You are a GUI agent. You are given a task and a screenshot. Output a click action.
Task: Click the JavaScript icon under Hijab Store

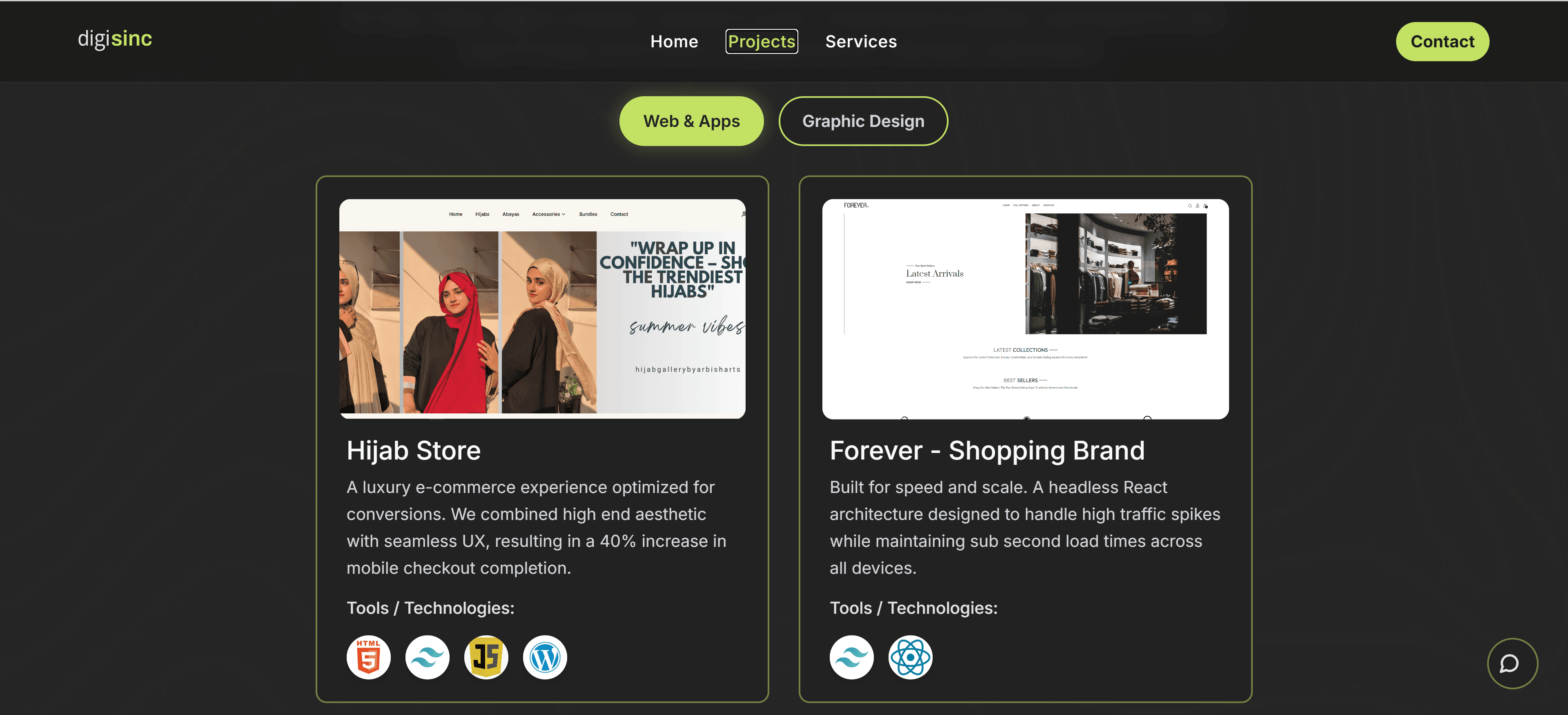[486, 657]
